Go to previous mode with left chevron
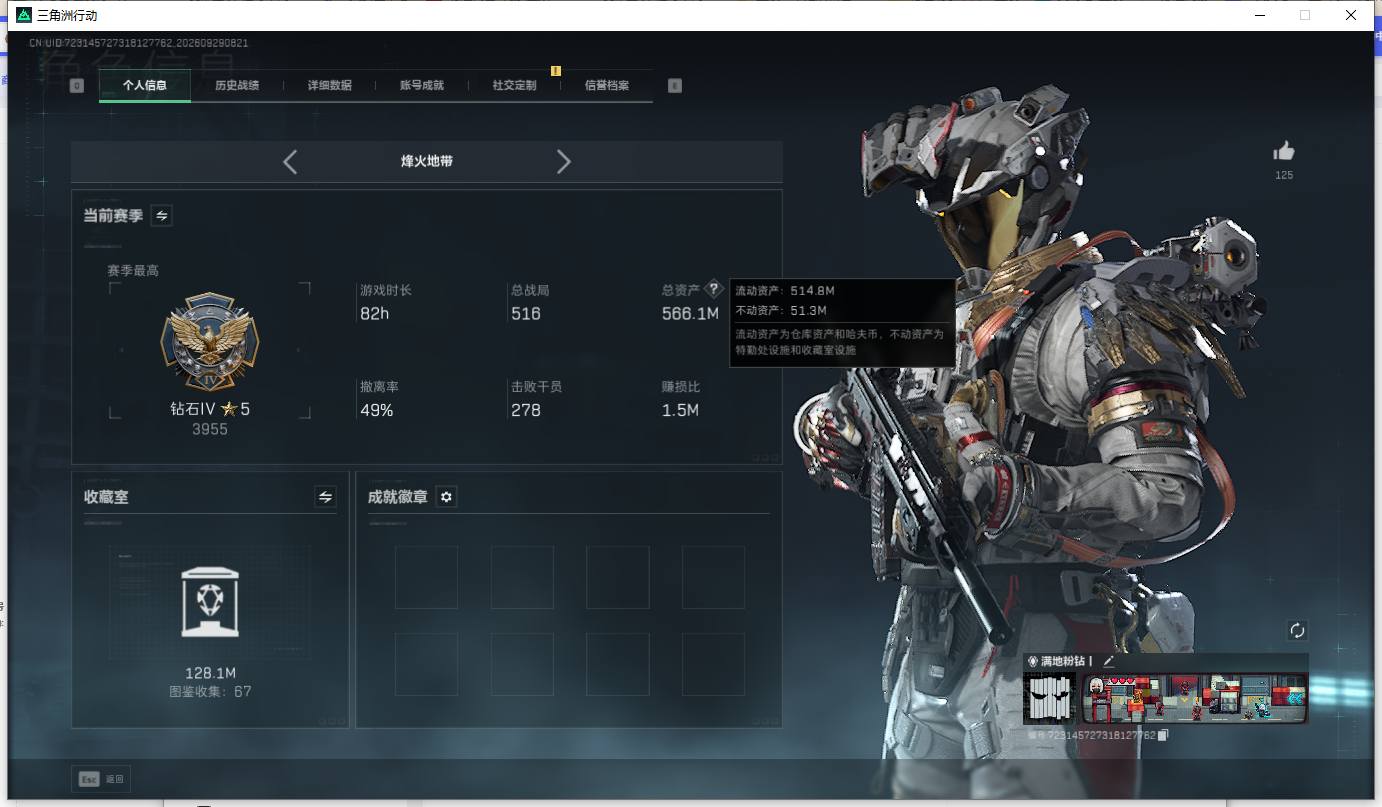 (x=290, y=162)
